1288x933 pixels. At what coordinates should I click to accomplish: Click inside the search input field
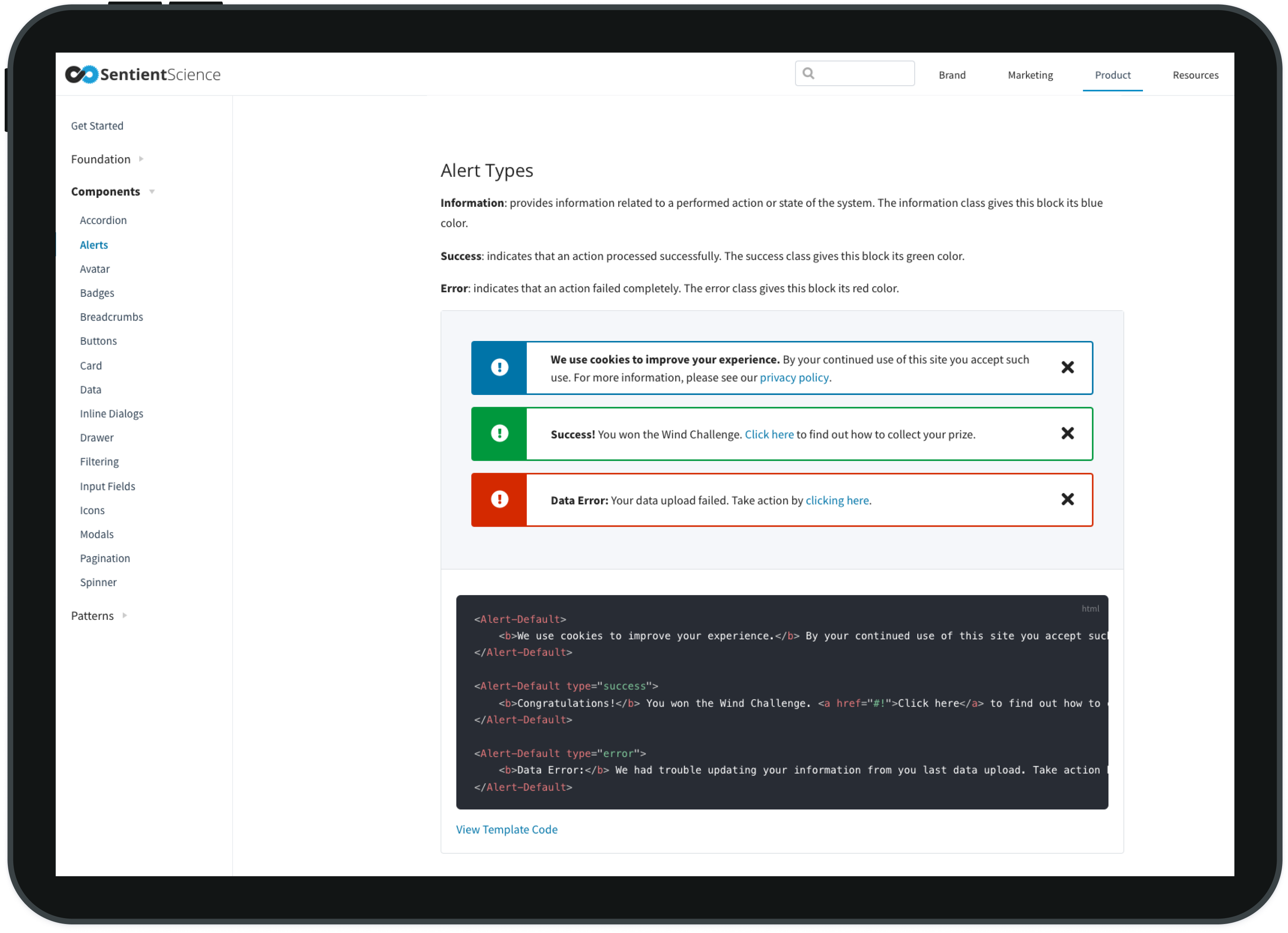(863, 73)
